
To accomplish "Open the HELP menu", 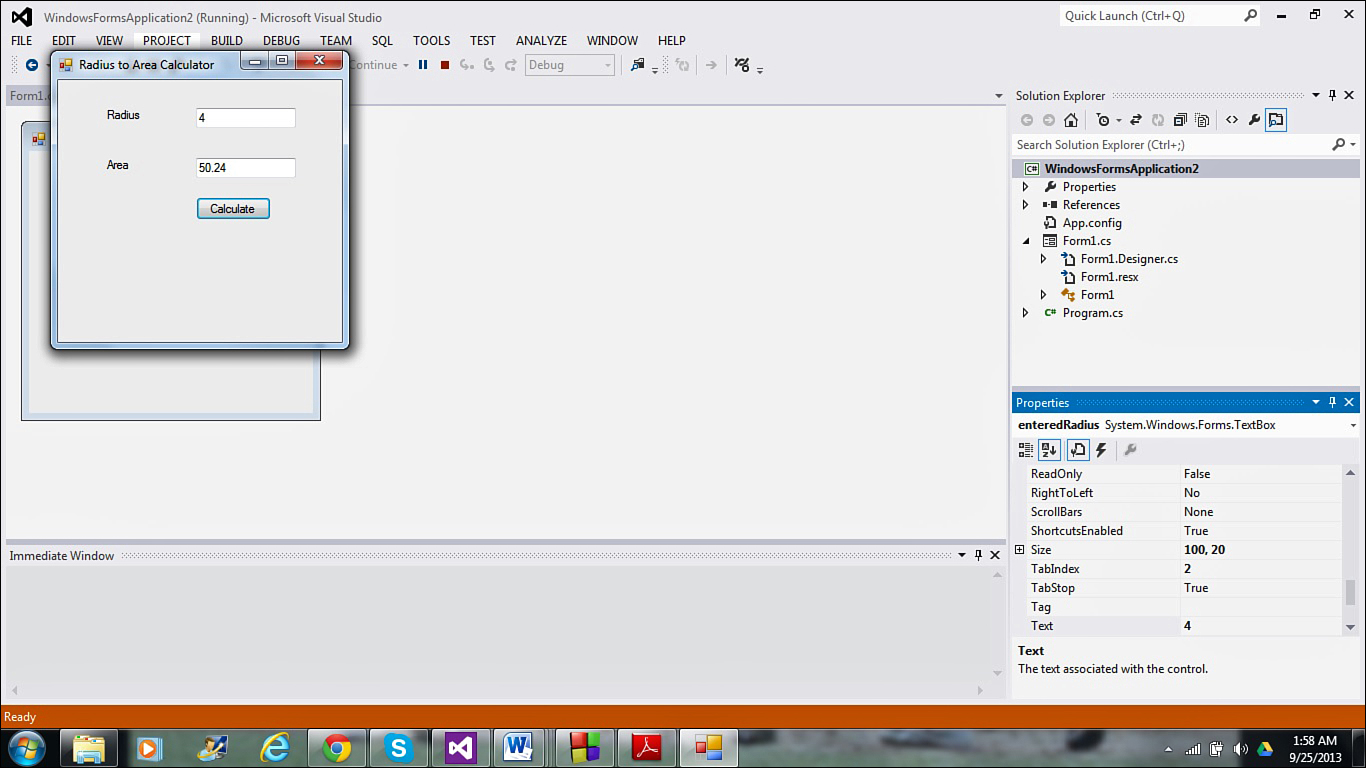I will (x=672, y=41).
